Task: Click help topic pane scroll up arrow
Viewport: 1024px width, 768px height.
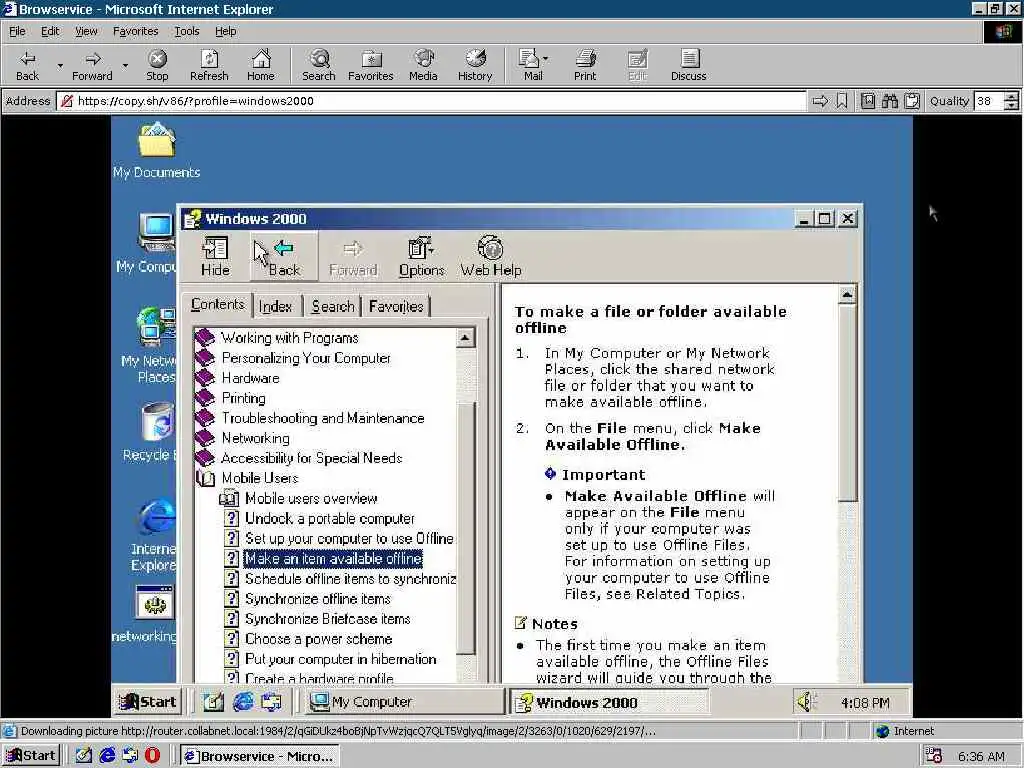Action: coord(847,295)
